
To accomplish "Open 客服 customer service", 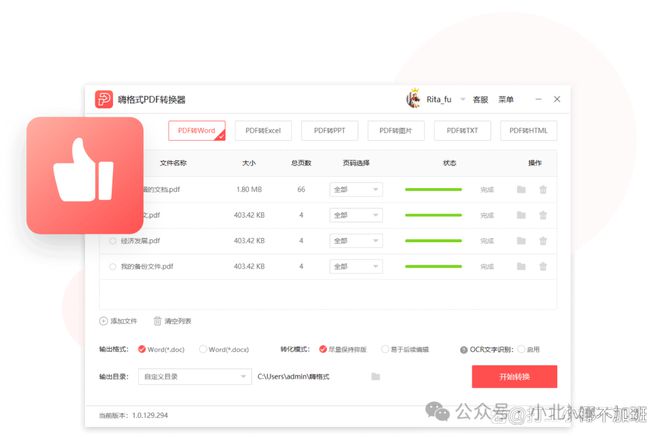I will (480, 100).
